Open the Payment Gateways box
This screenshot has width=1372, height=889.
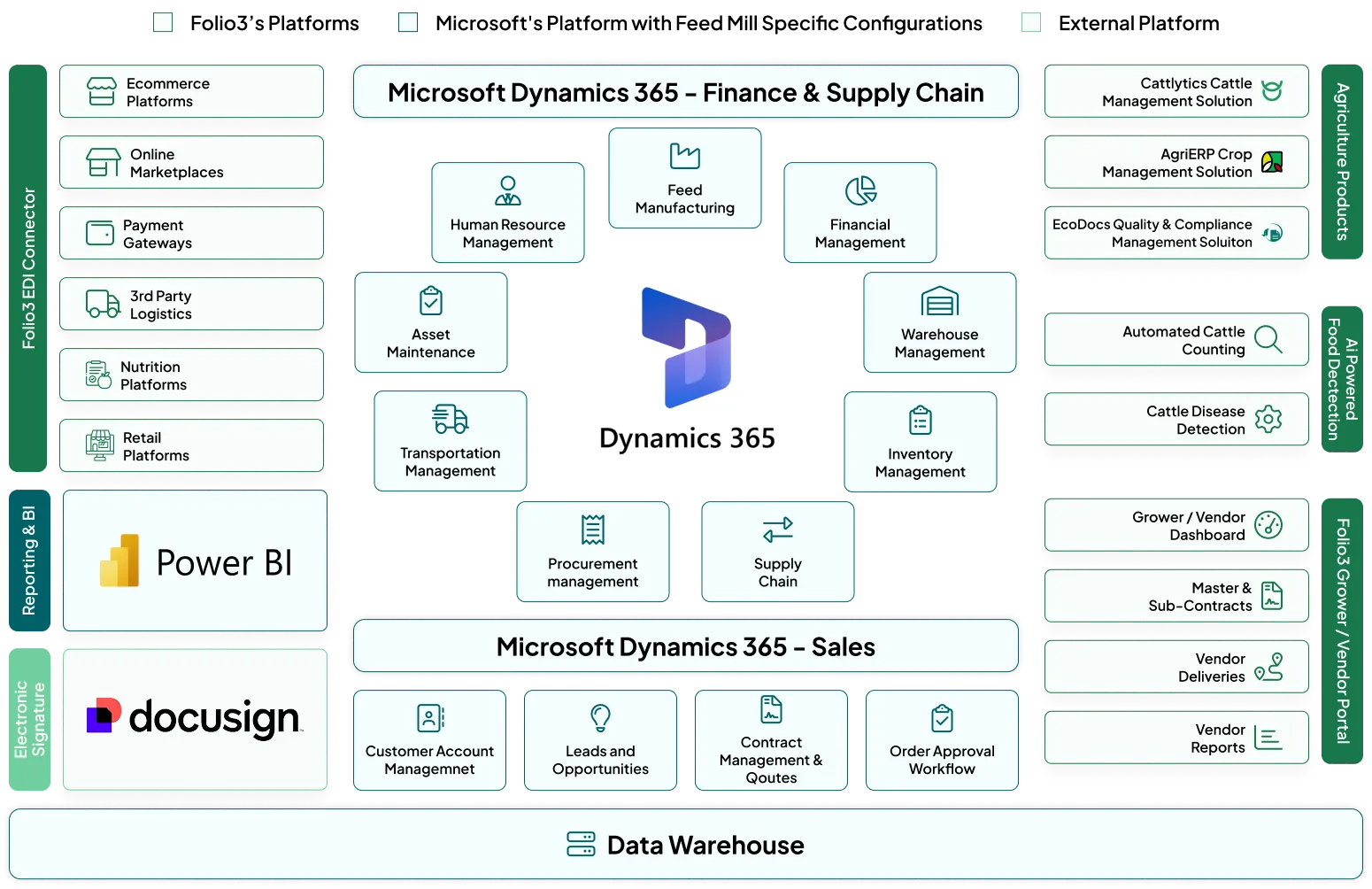[191, 234]
